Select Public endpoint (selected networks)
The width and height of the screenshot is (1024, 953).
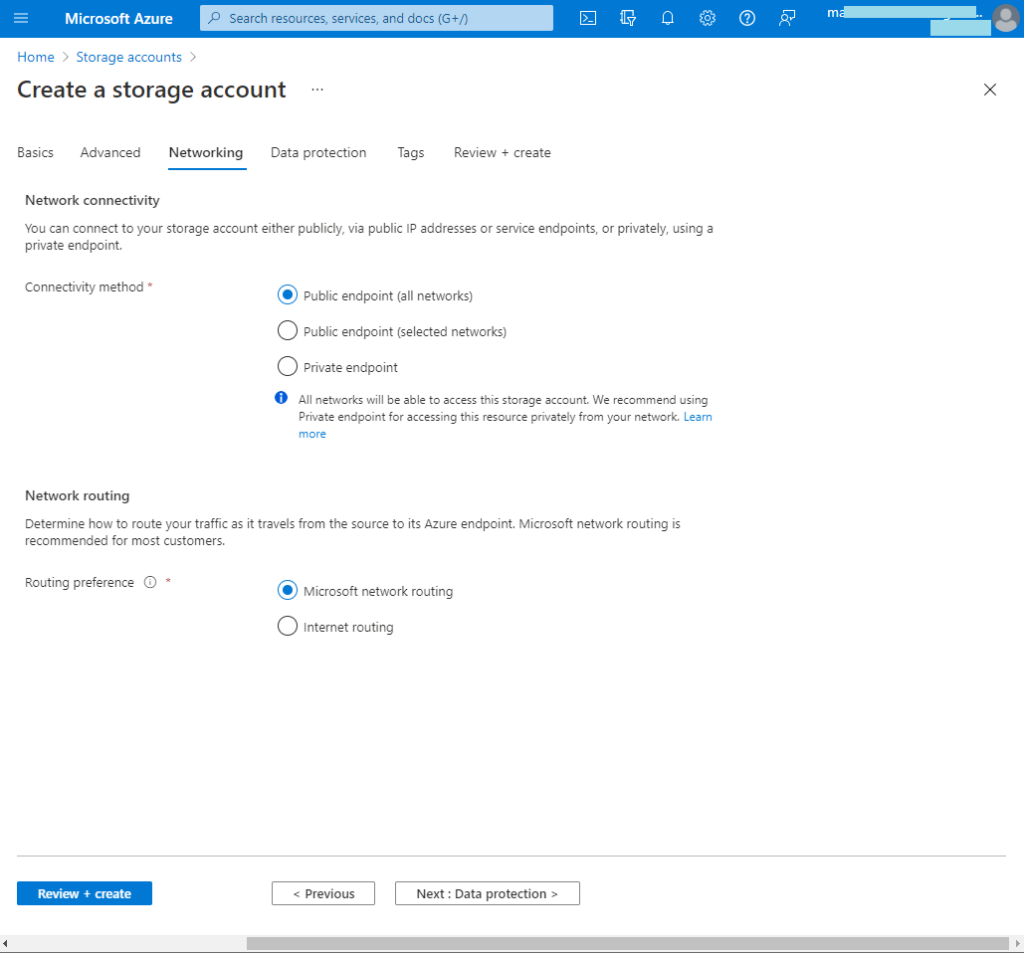pyautogui.click(x=287, y=331)
